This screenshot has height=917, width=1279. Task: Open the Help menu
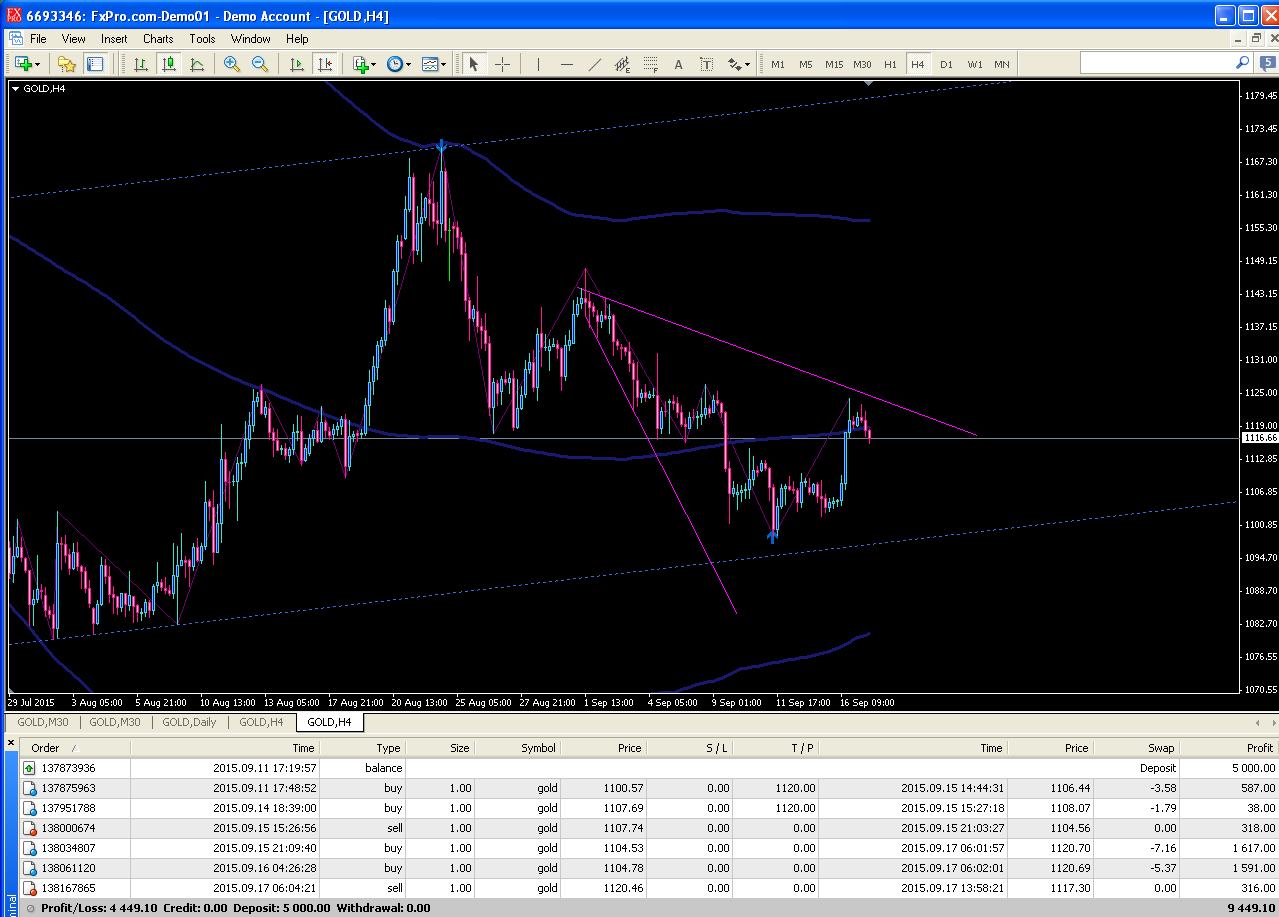(297, 39)
